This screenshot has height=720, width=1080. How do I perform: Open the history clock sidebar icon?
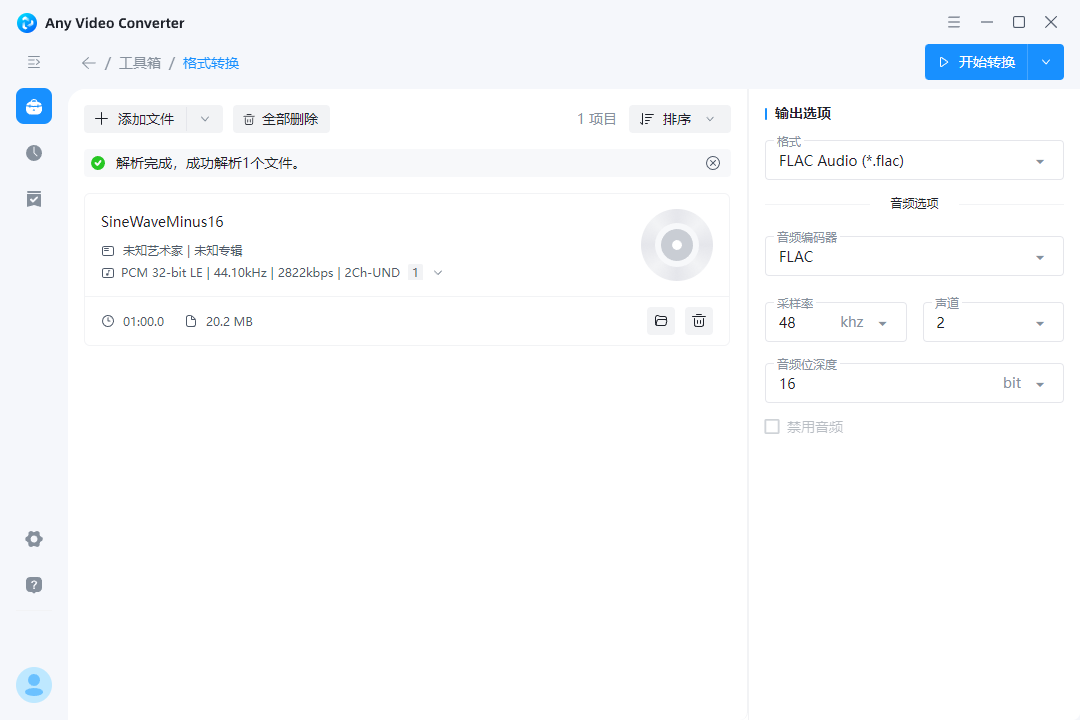pos(34,153)
